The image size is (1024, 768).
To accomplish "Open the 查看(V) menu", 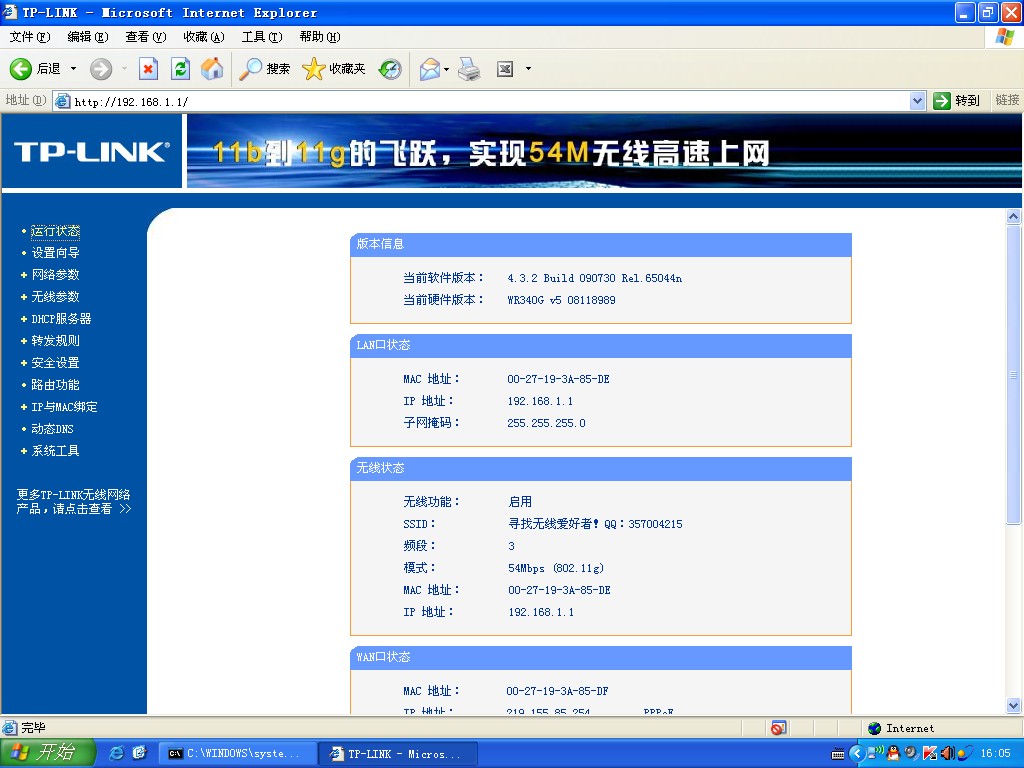I will tap(146, 37).
